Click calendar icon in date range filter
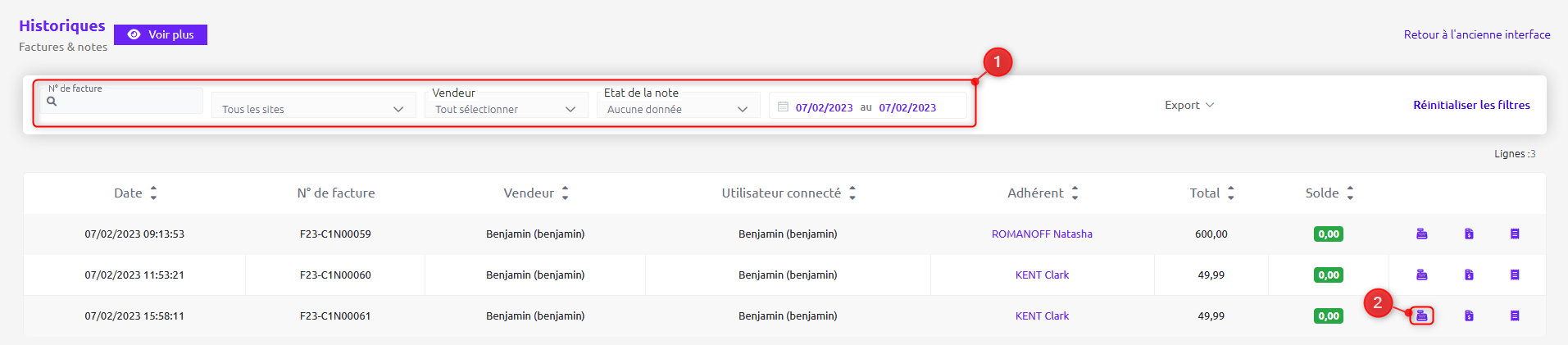 click(783, 107)
